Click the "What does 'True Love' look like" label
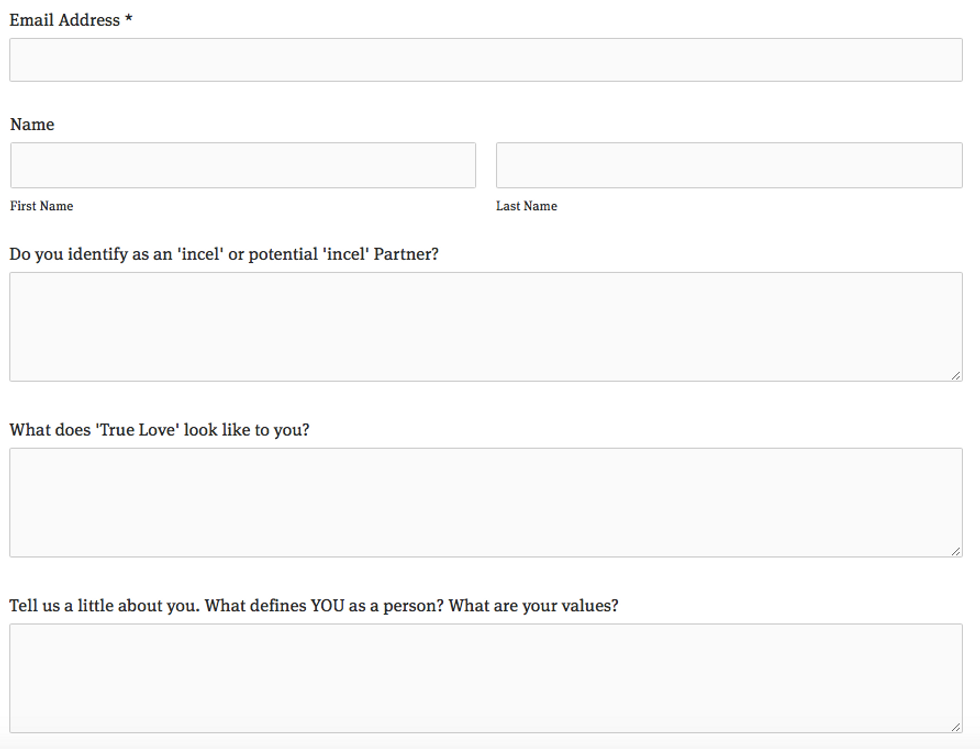This screenshot has width=980, height=749. [x=159, y=430]
